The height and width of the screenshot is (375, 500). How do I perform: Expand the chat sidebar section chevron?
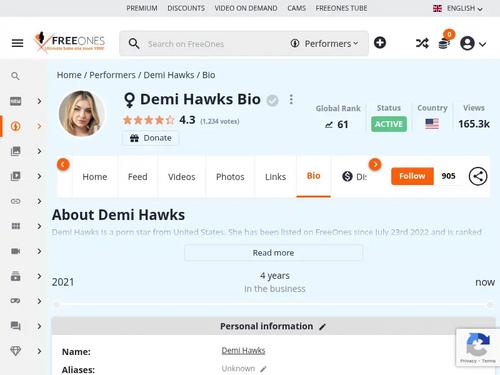(39, 326)
